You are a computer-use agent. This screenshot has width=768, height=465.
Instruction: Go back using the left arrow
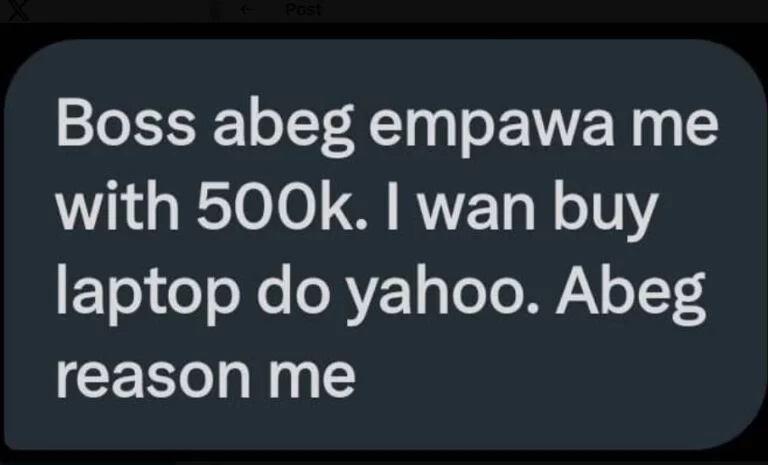click(247, 10)
